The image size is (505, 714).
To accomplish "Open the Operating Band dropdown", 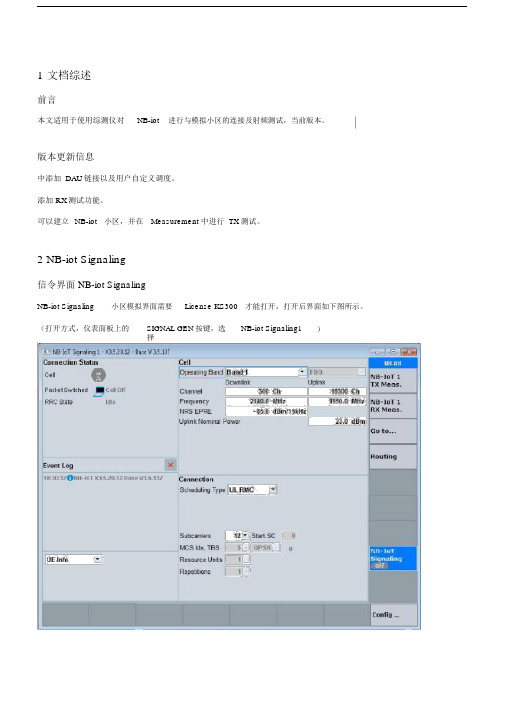I will pyautogui.click(x=302, y=372).
